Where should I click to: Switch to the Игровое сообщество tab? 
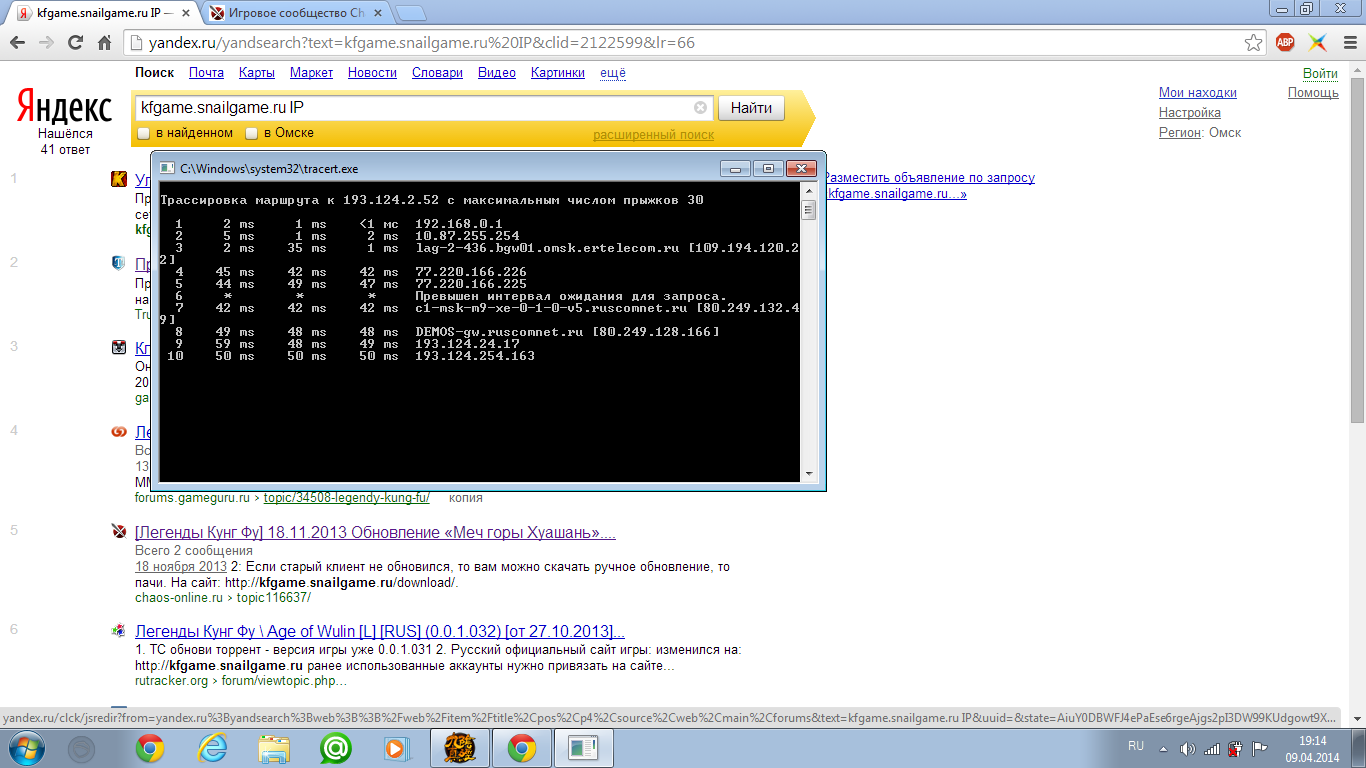[x=295, y=14]
